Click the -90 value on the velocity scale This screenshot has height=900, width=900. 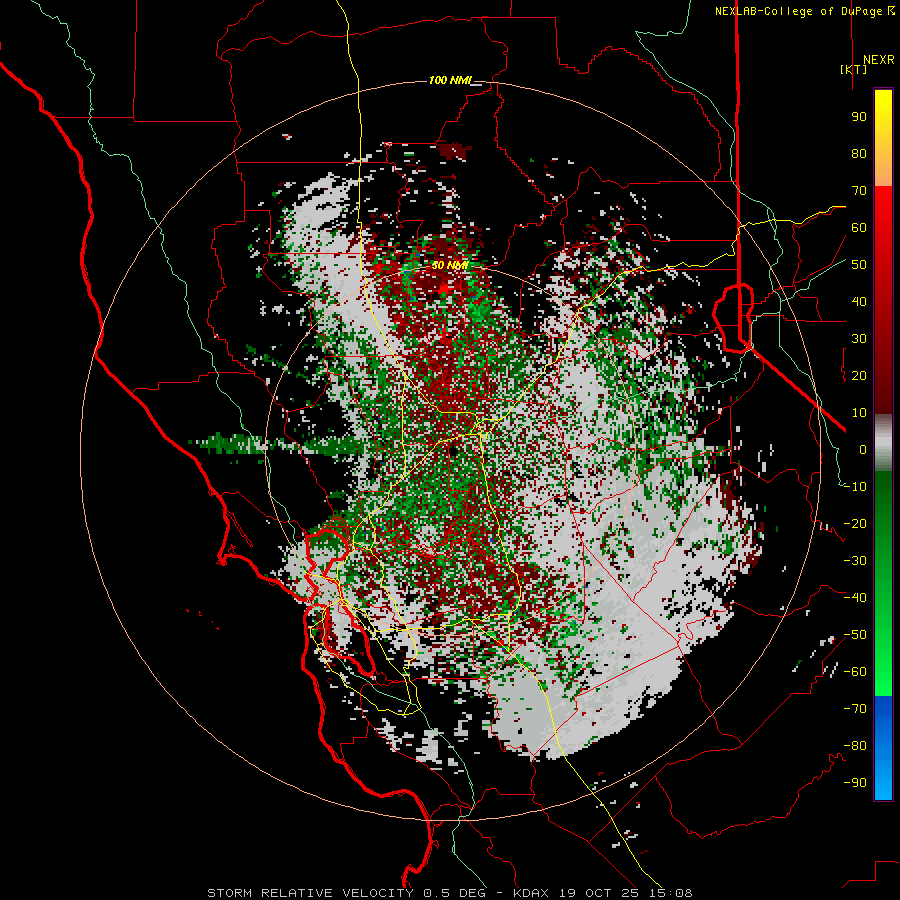coord(855,783)
